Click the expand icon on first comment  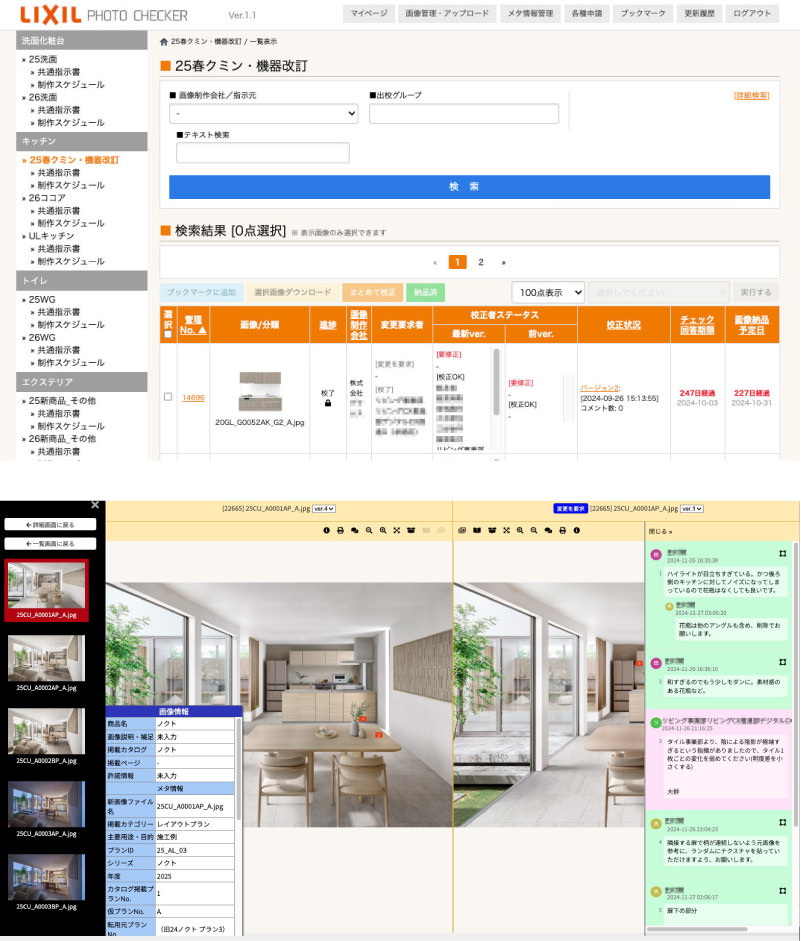click(782, 553)
